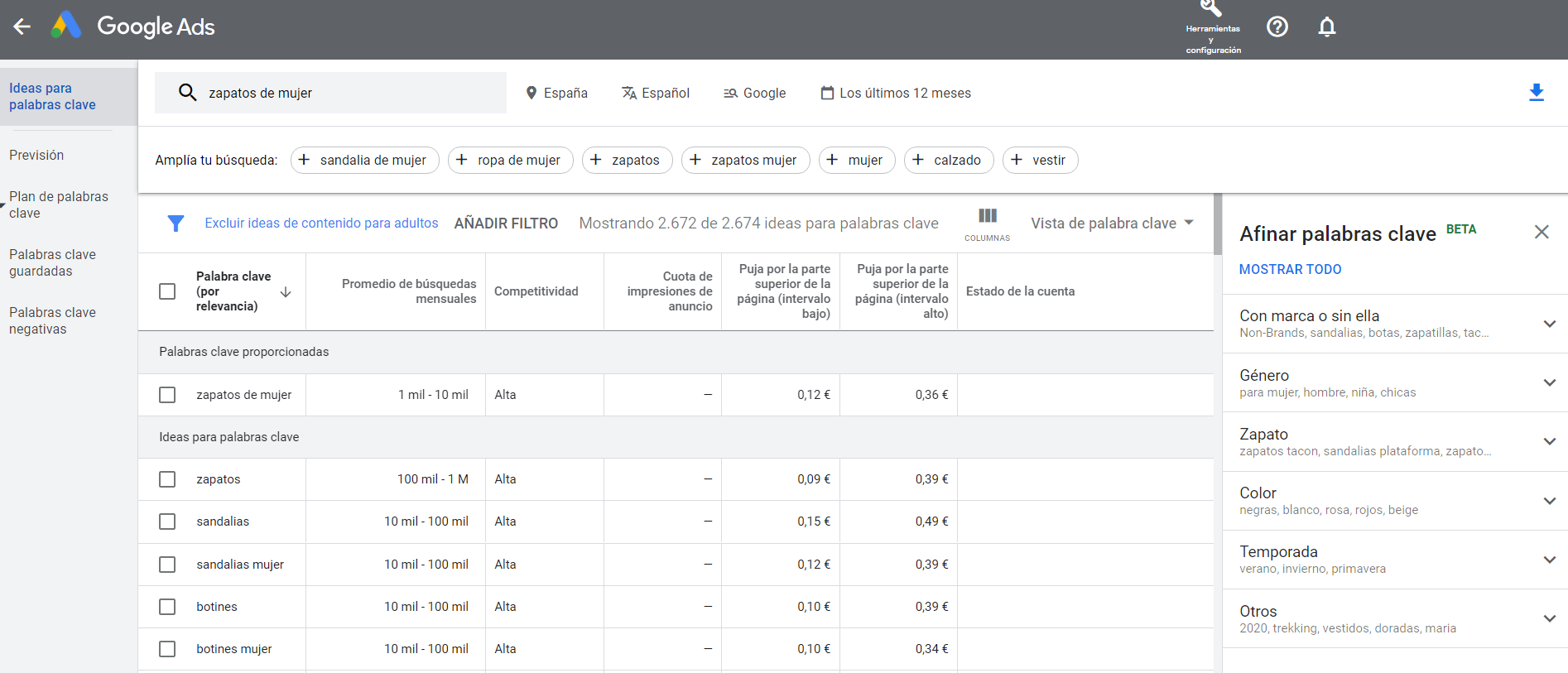
Task: Sort by relevance using the arrow icon
Action: 286,292
